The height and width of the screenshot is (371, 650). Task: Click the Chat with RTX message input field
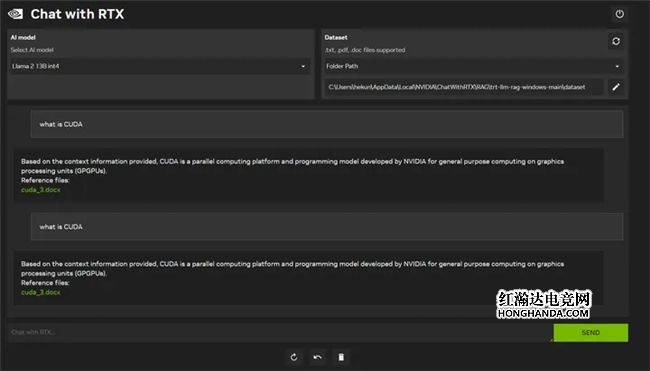coord(280,332)
